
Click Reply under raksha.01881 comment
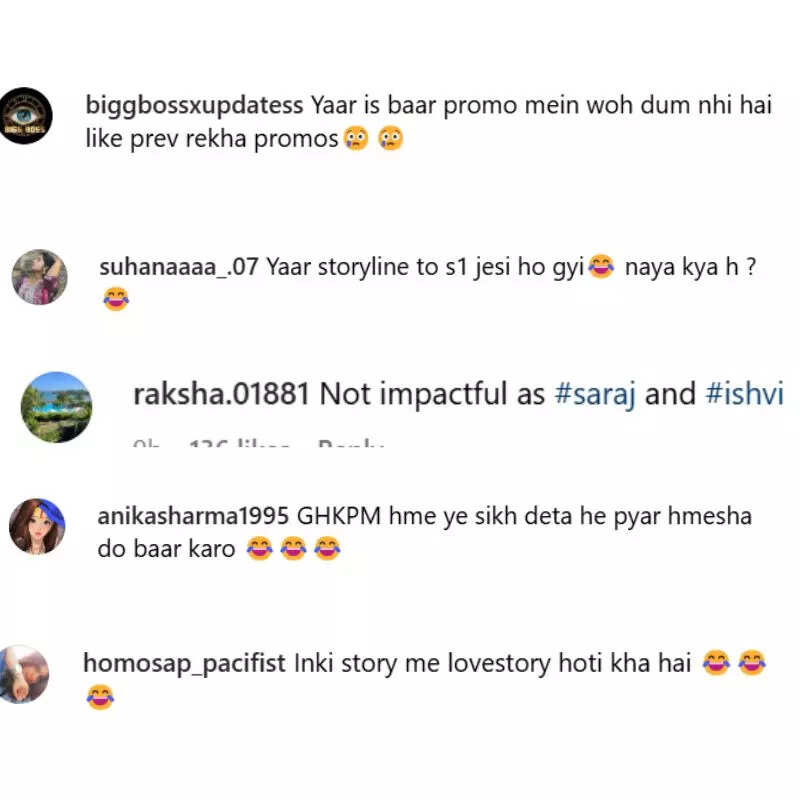click(x=351, y=443)
